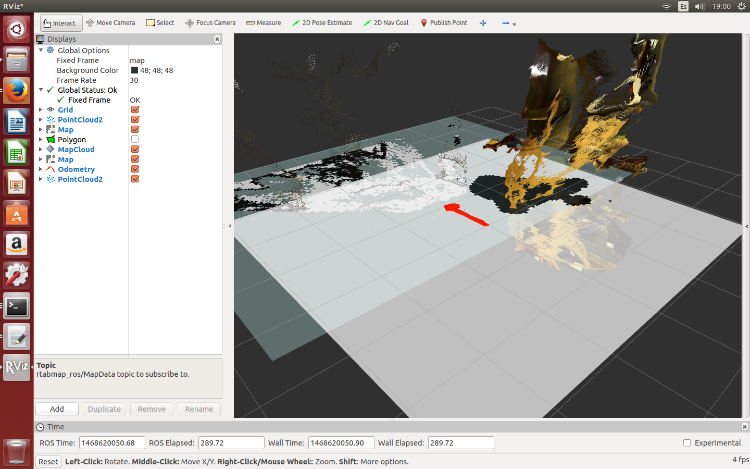The width and height of the screenshot is (750, 469).
Task: Expand the MapCloud display tree item
Action: tap(41, 149)
